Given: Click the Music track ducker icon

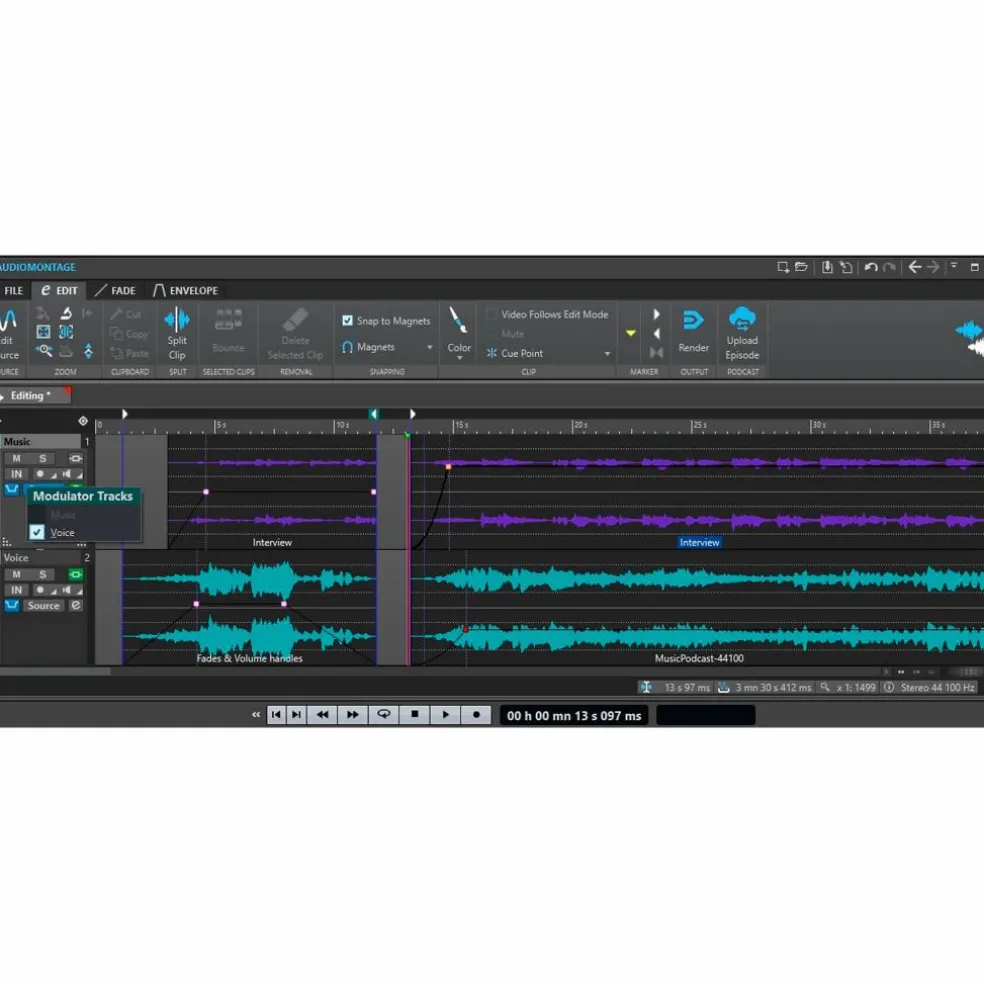Looking at the screenshot, I should click(11, 489).
